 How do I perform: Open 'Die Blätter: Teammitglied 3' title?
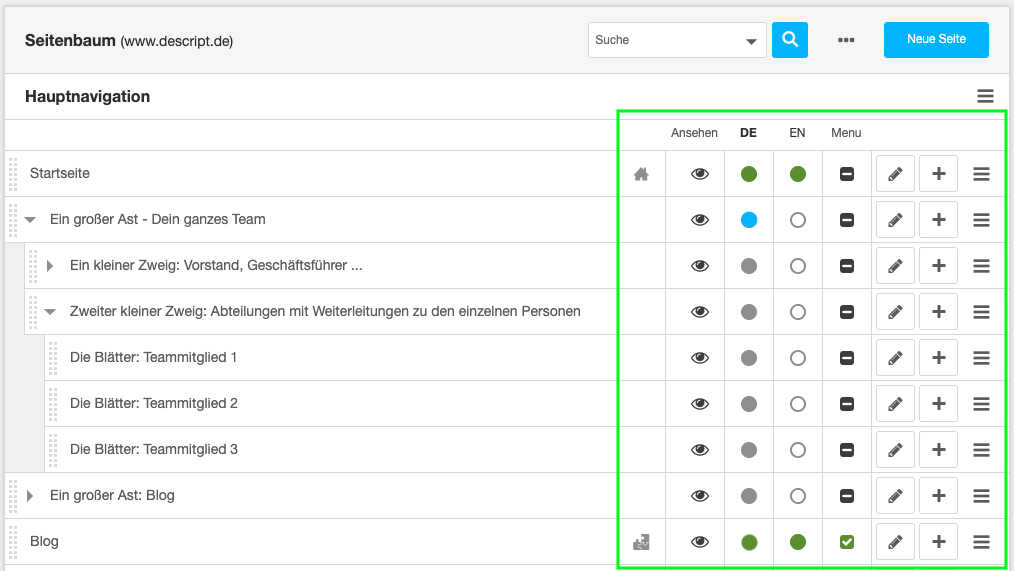coord(154,449)
